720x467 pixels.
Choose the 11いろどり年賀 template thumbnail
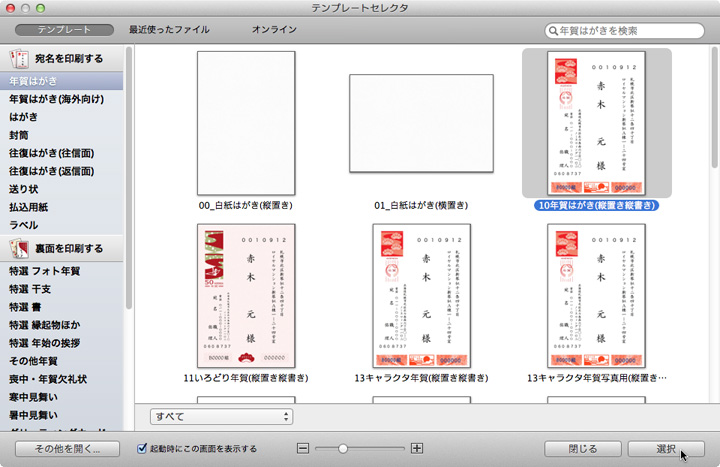(247, 296)
